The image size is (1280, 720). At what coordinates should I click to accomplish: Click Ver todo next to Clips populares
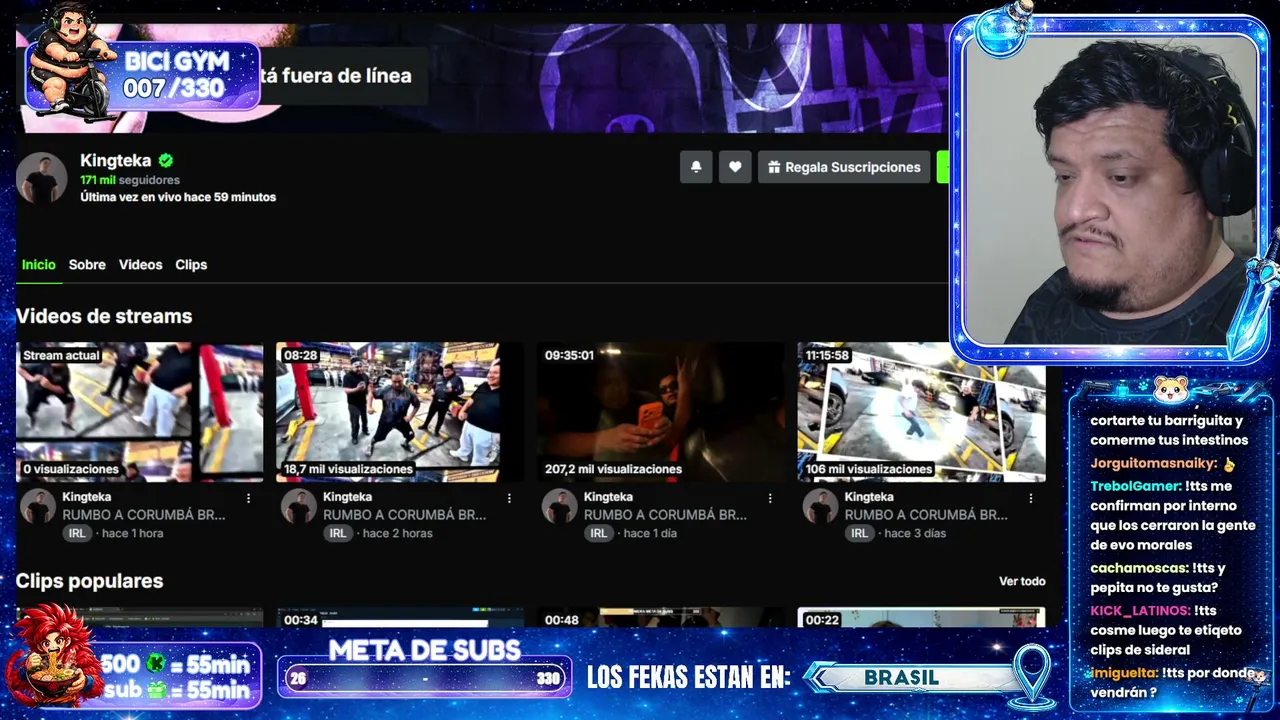(1022, 581)
